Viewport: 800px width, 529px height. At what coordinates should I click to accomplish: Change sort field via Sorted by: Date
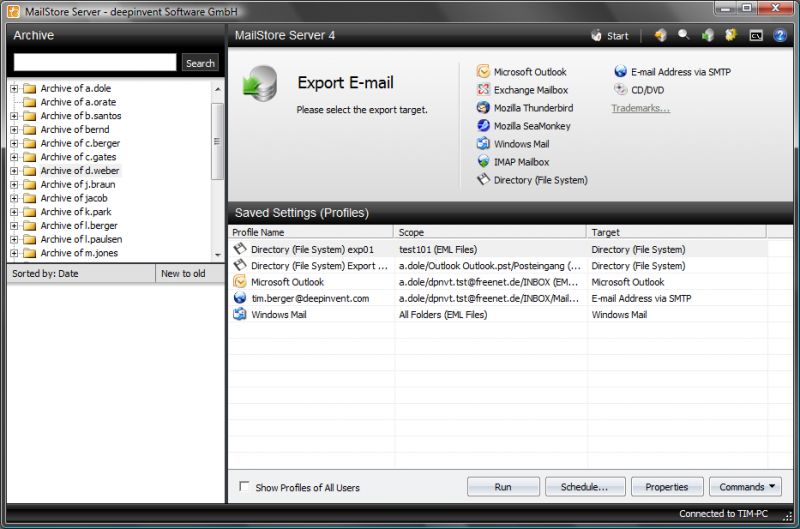[81, 273]
